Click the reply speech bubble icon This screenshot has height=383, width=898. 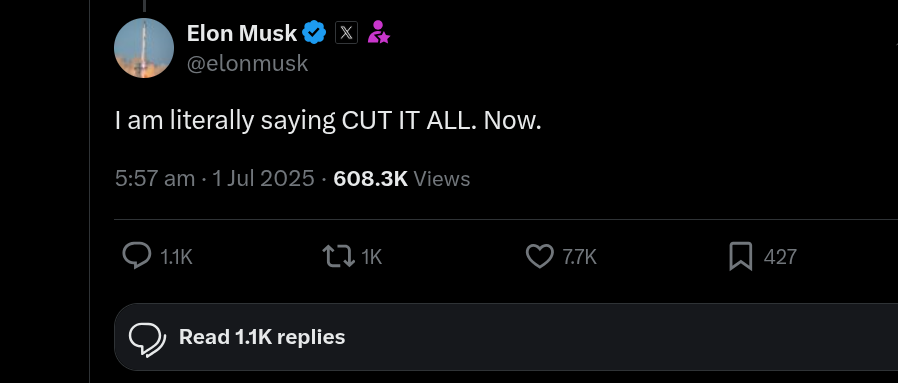[x=137, y=256]
